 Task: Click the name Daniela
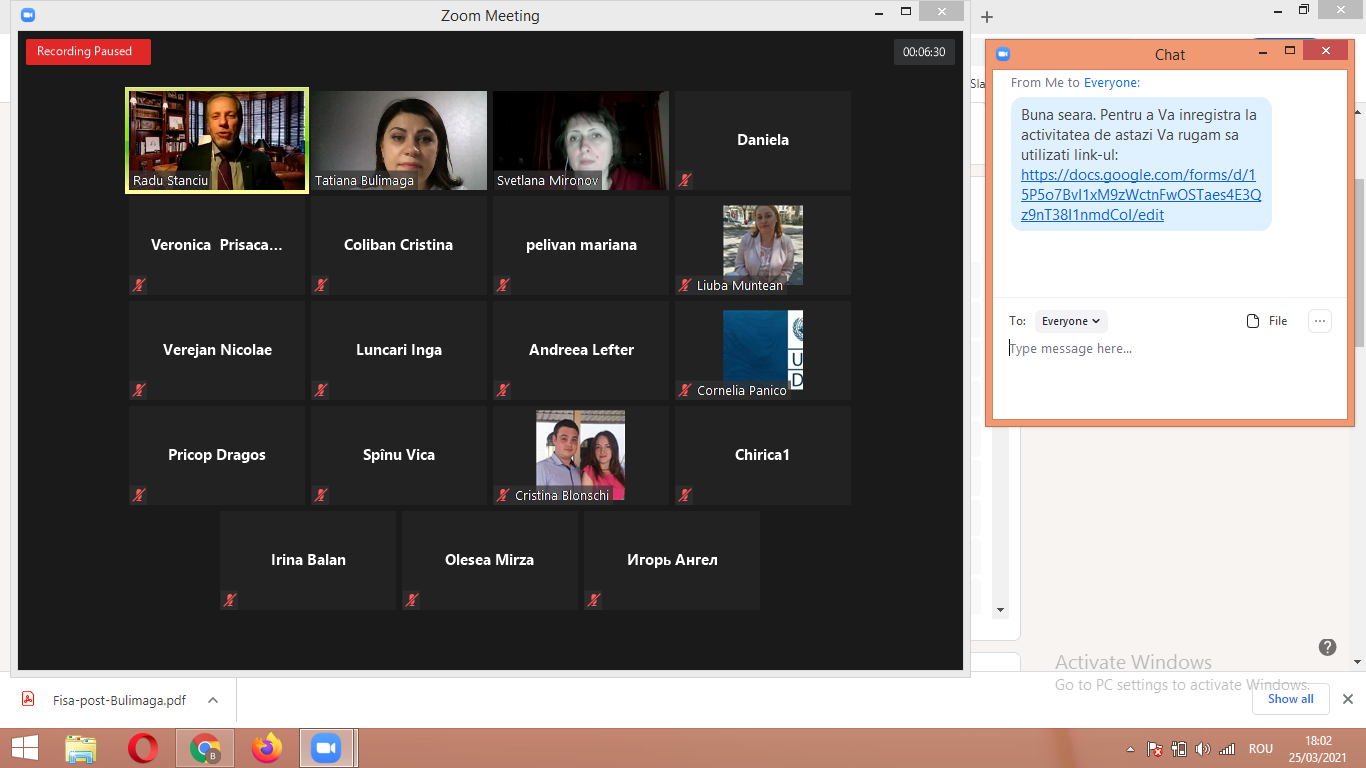pyautogui.click(x=763, y=140)
